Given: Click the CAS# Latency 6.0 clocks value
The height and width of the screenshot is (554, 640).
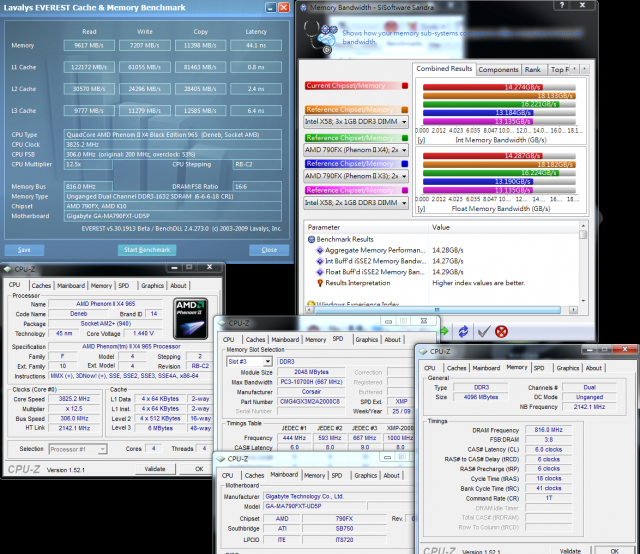Looking at the screenshot, I should tap(548, 449).
